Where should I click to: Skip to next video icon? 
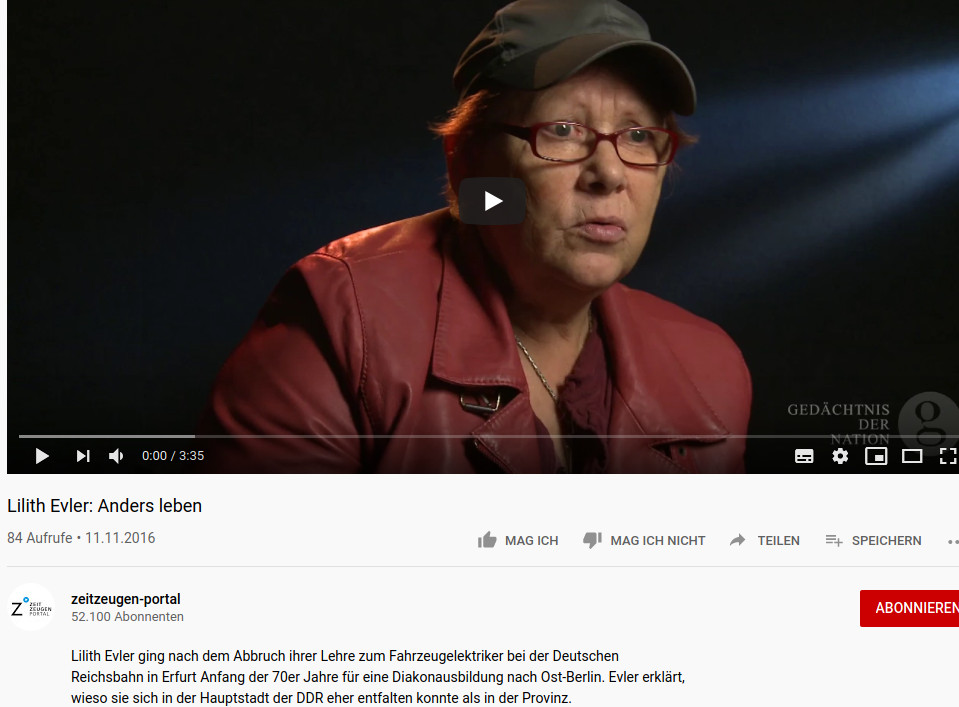click(x=83, y=456)
